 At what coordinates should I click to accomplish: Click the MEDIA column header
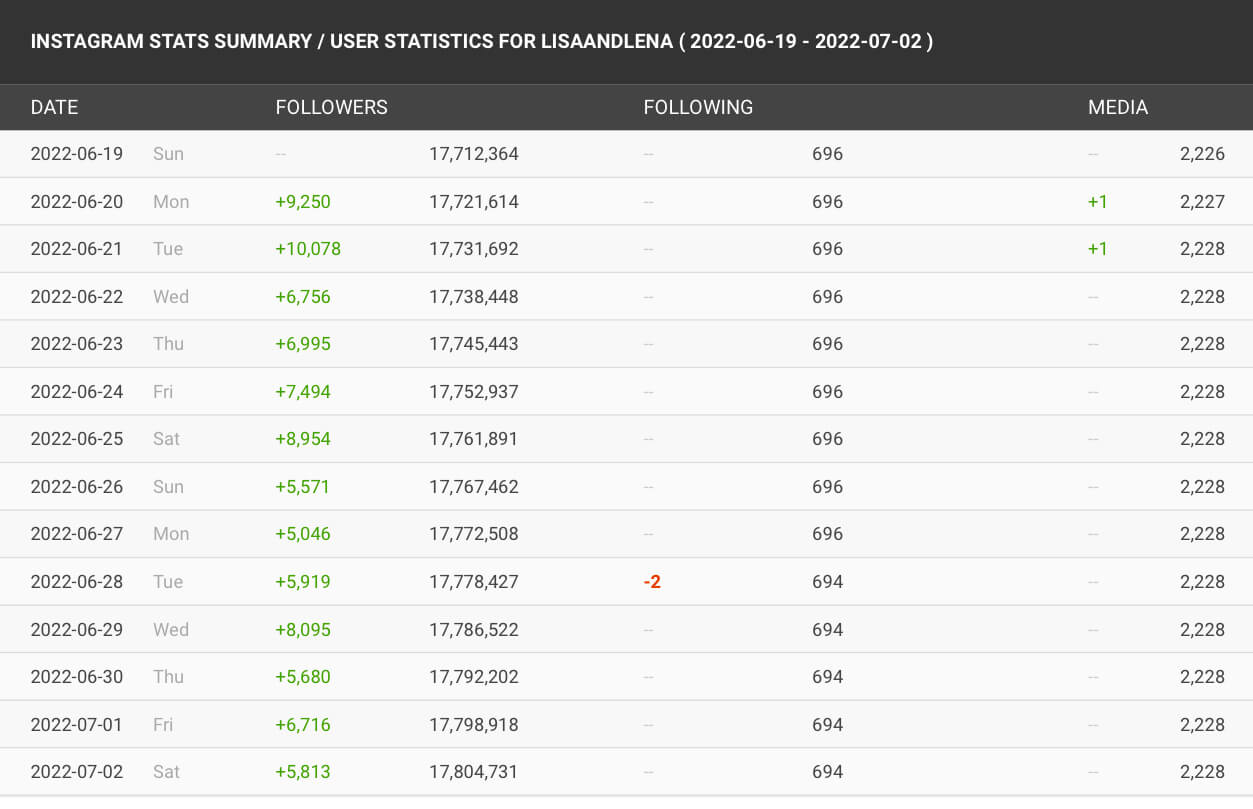[1118, 107]
